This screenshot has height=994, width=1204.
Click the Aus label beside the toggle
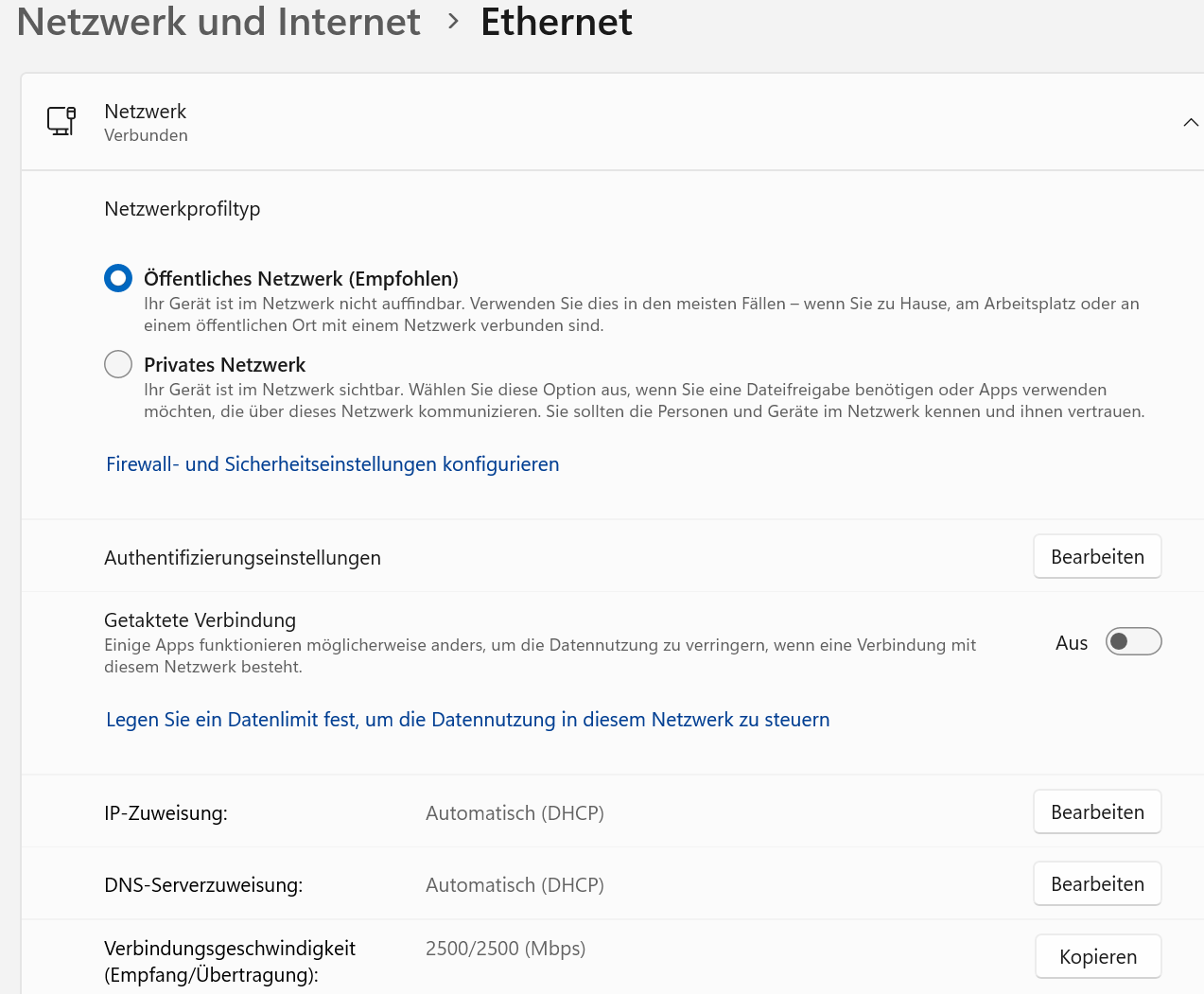coord(1071,643)
